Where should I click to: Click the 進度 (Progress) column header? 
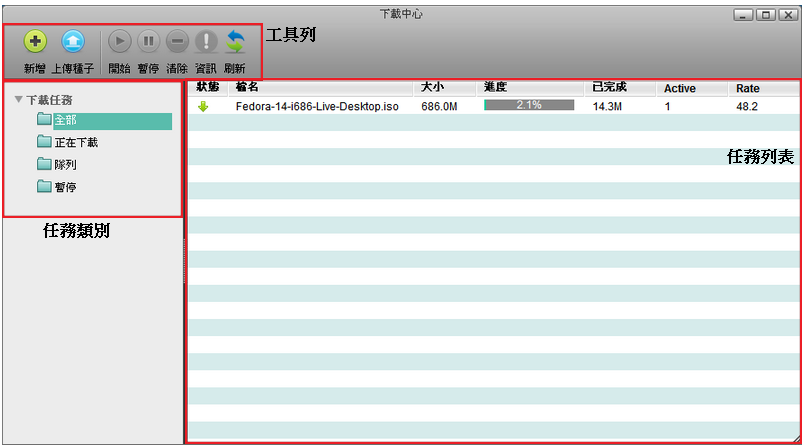point(496,88)
